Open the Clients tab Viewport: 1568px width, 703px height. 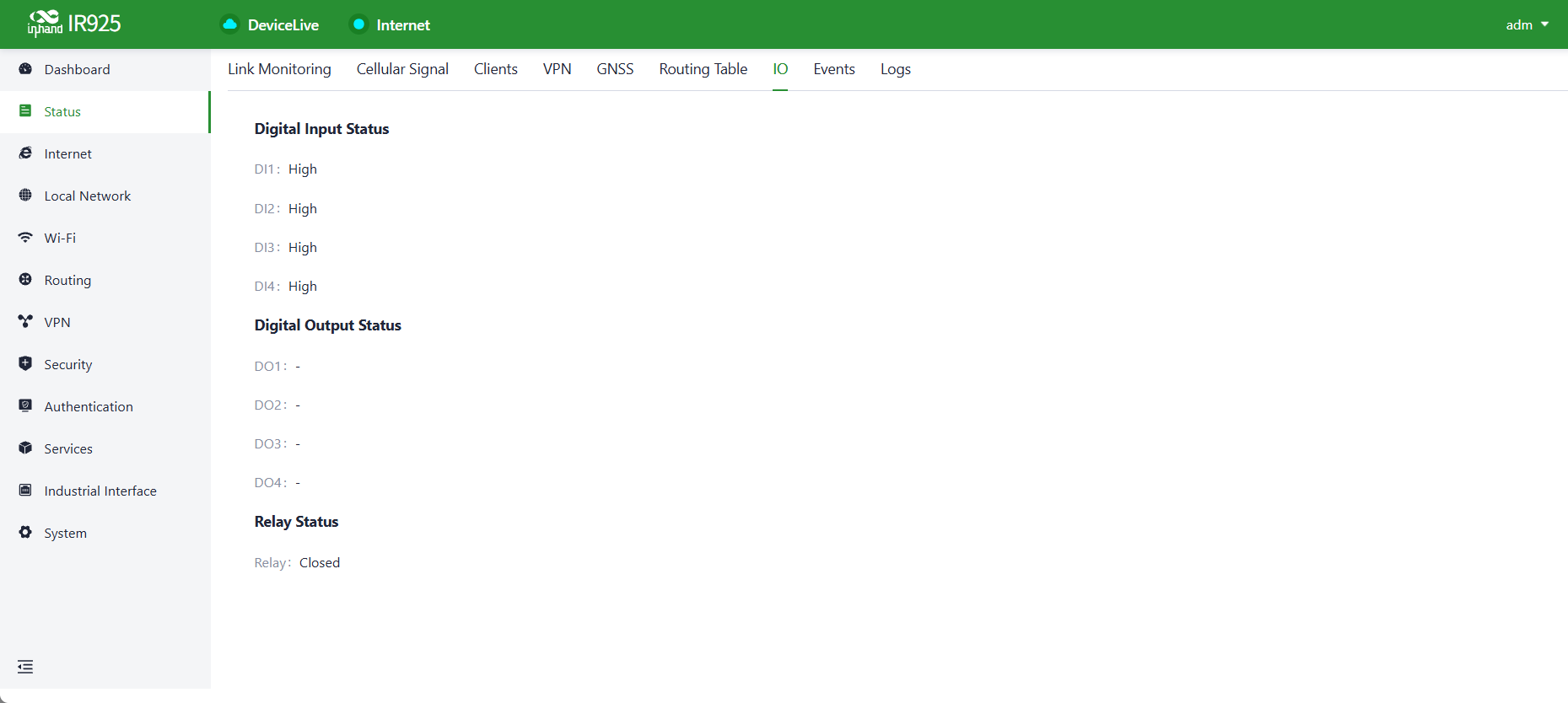click(x=496, y=69)
